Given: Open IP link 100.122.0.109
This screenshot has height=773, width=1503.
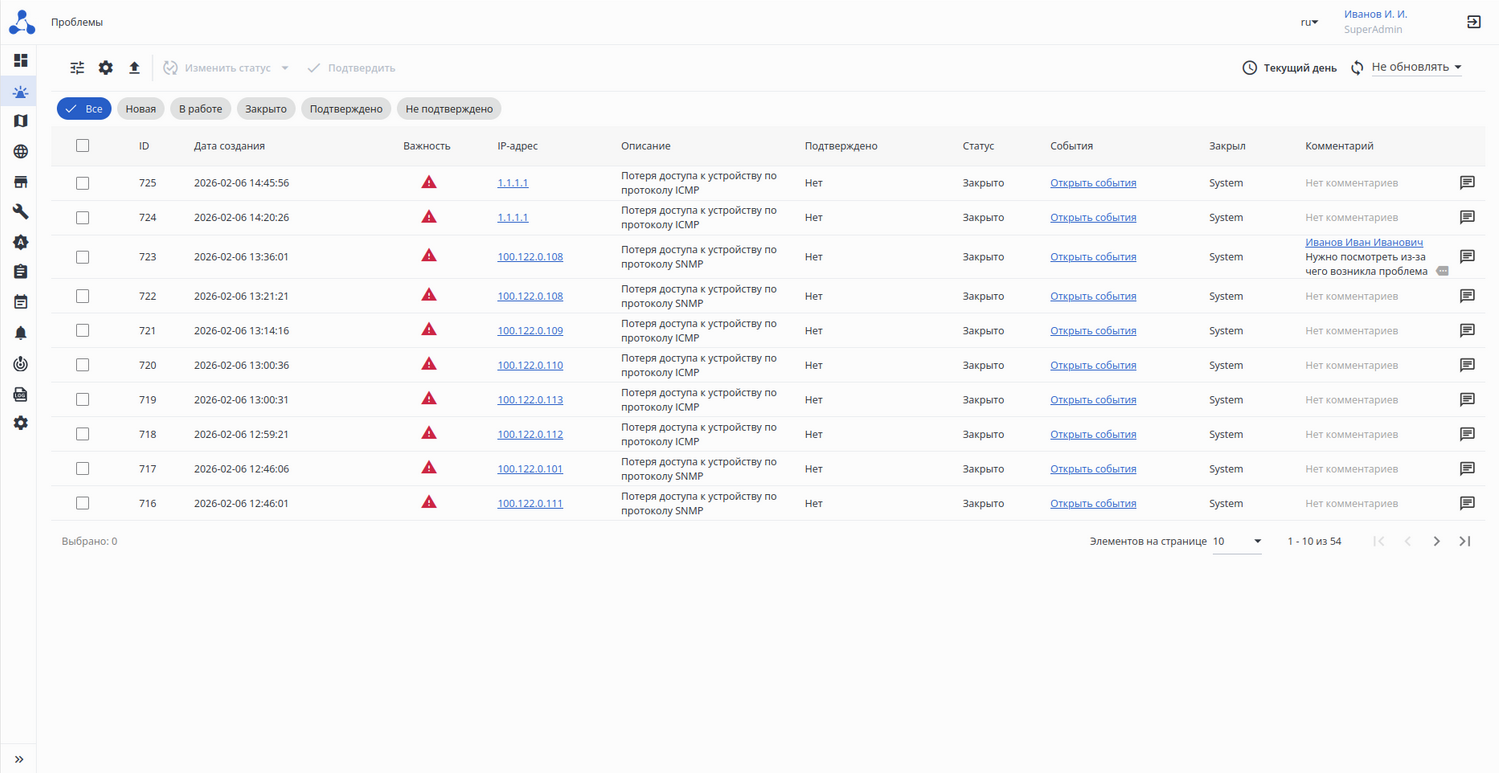Looking at the screenshot, I should click(x=530, y=330).
